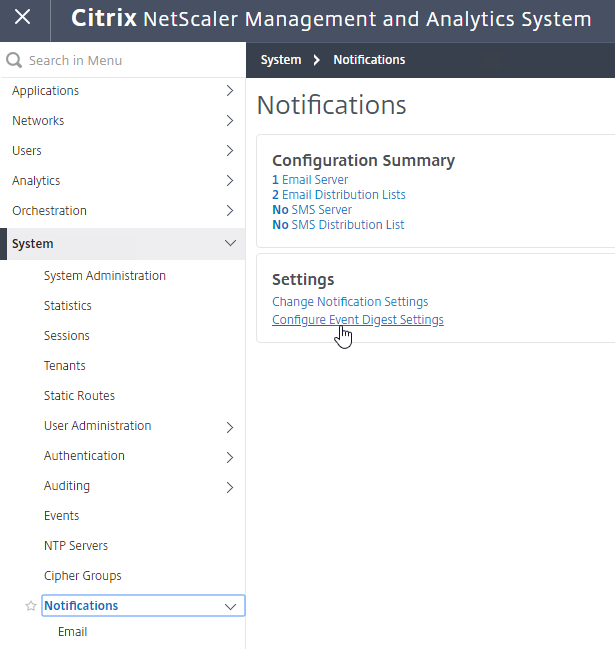Open the Statistics page

(67, 305)
